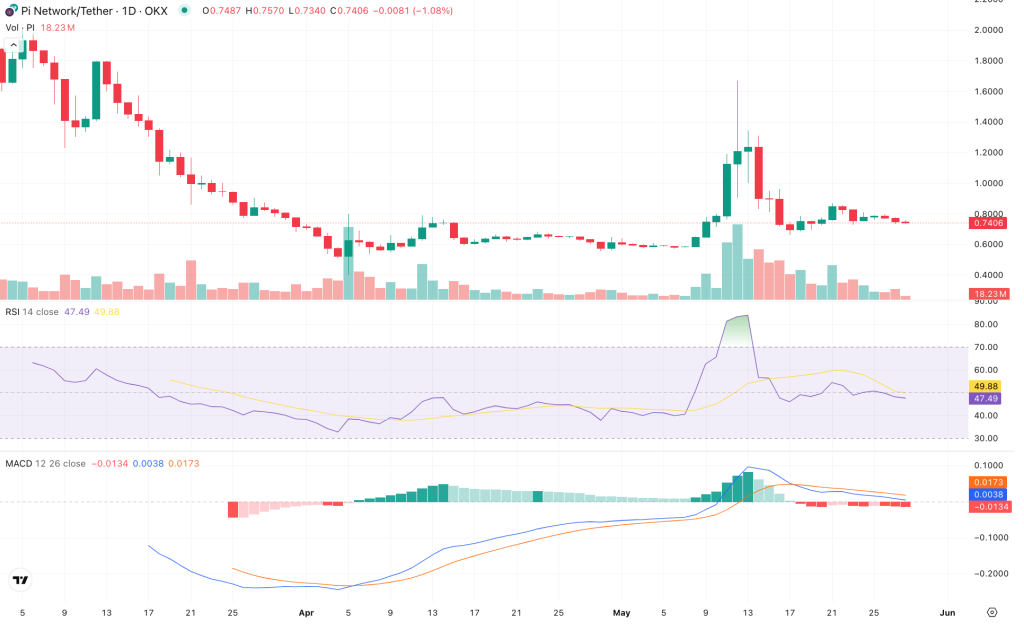Click the 1.6000 price axis label

988,91
